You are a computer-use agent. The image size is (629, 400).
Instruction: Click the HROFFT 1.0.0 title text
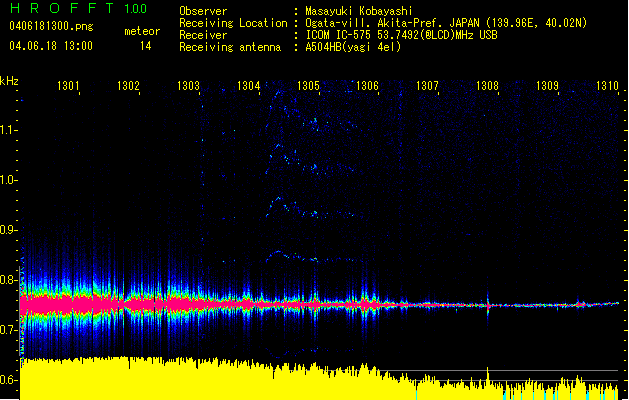click(79, 8)
